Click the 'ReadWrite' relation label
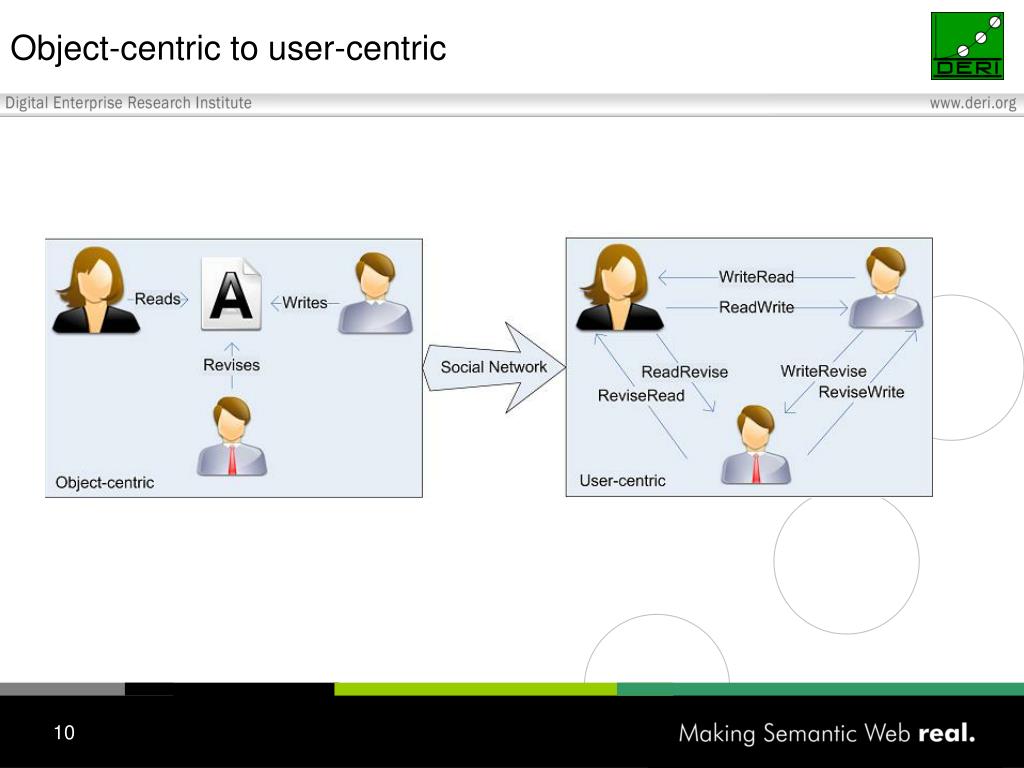This screenshot has height=768, width=1024. (x=756, y=307)
